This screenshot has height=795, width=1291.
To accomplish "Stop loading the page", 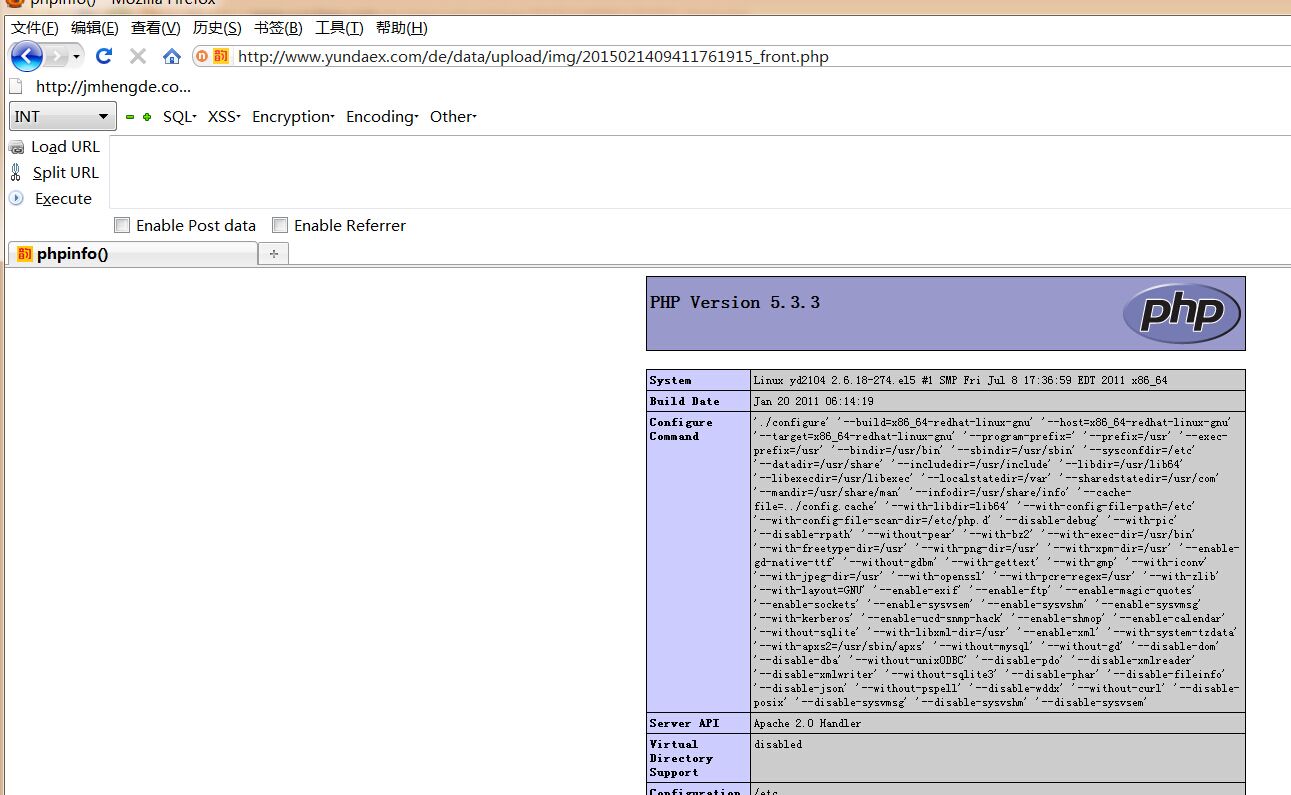I will [x=138, y=56].
